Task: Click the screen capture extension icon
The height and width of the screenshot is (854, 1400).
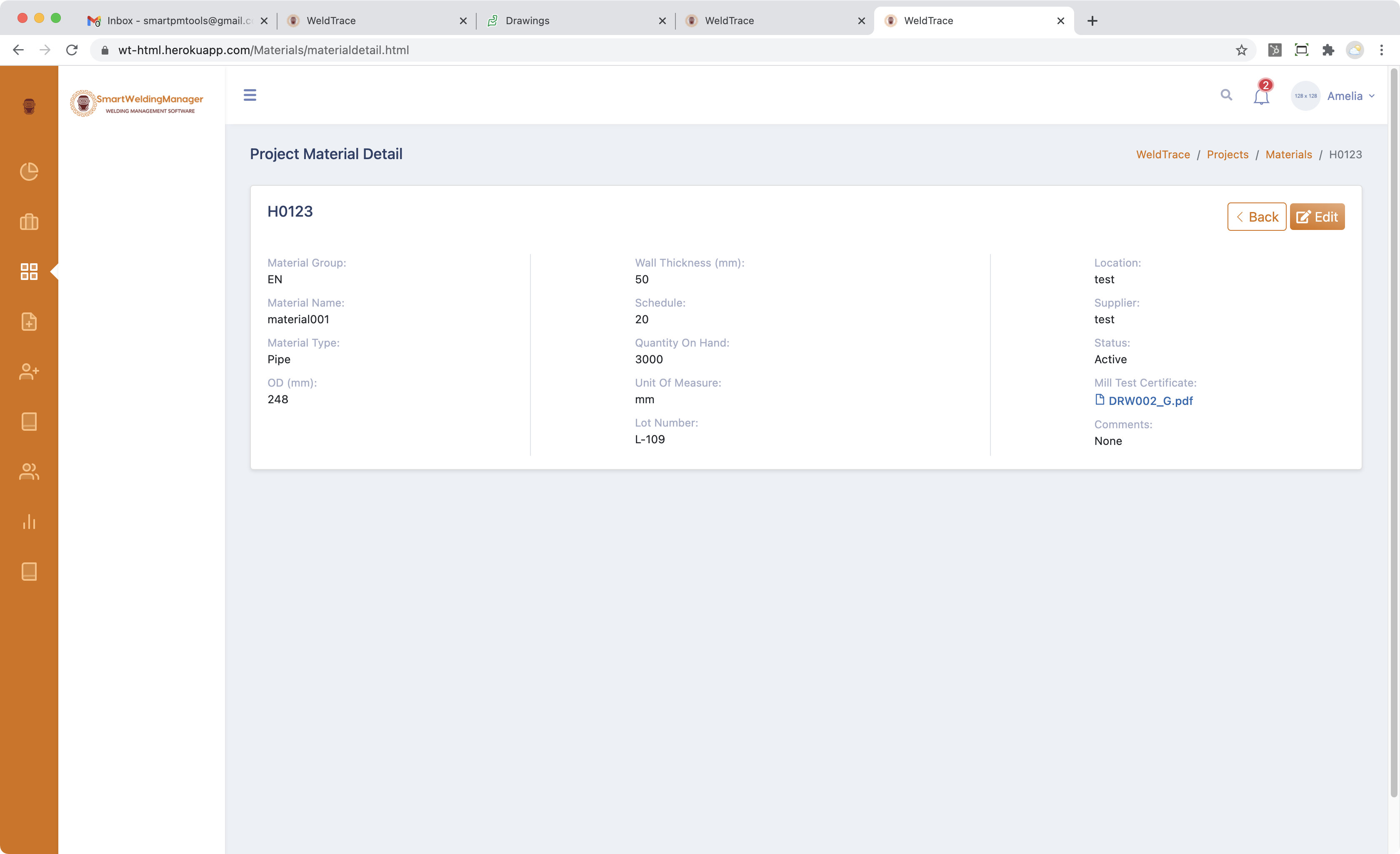Action: [1301, 50]
